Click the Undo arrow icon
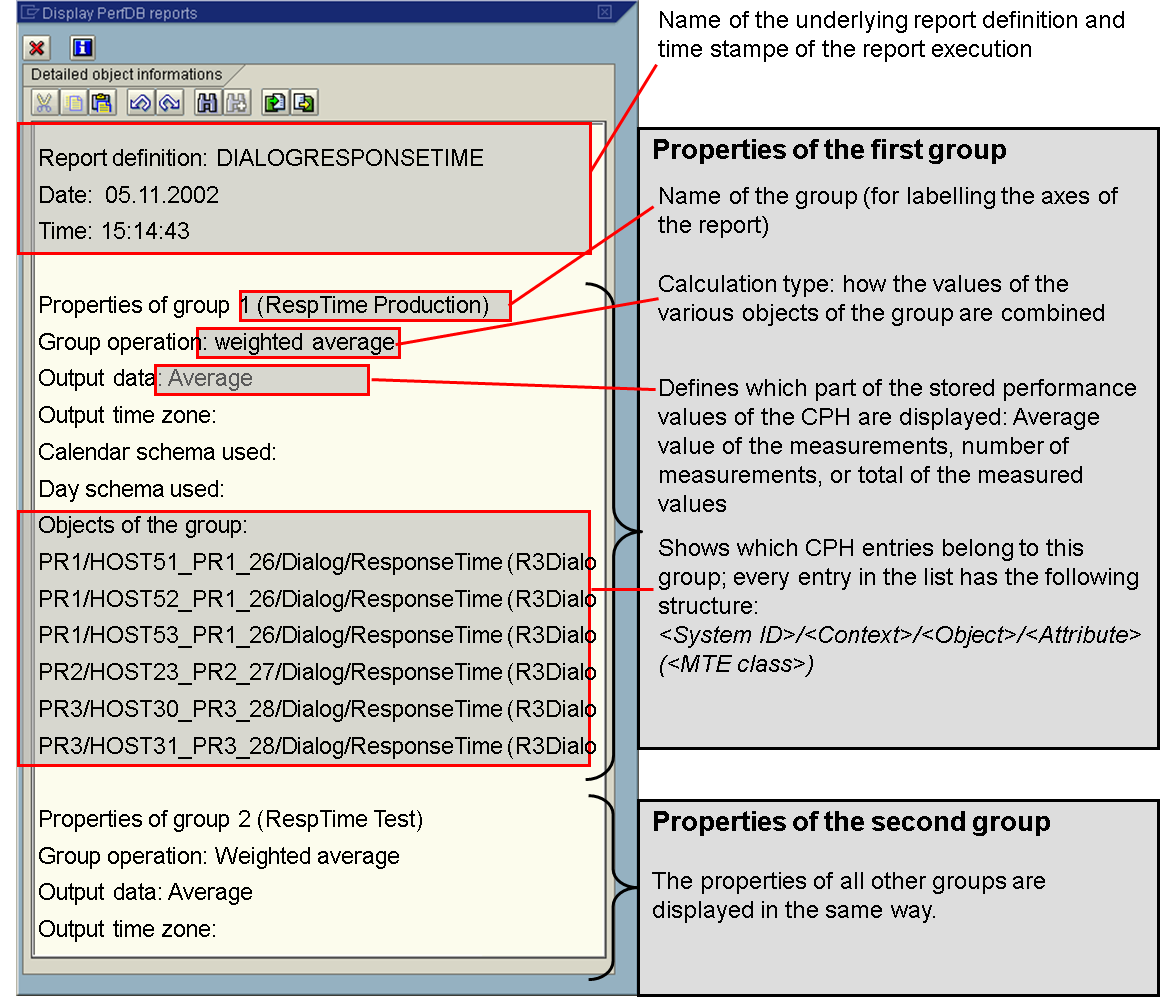The width and height of the screenshot is (1160, 1000). pyautogui.click(x=140, y=102)
